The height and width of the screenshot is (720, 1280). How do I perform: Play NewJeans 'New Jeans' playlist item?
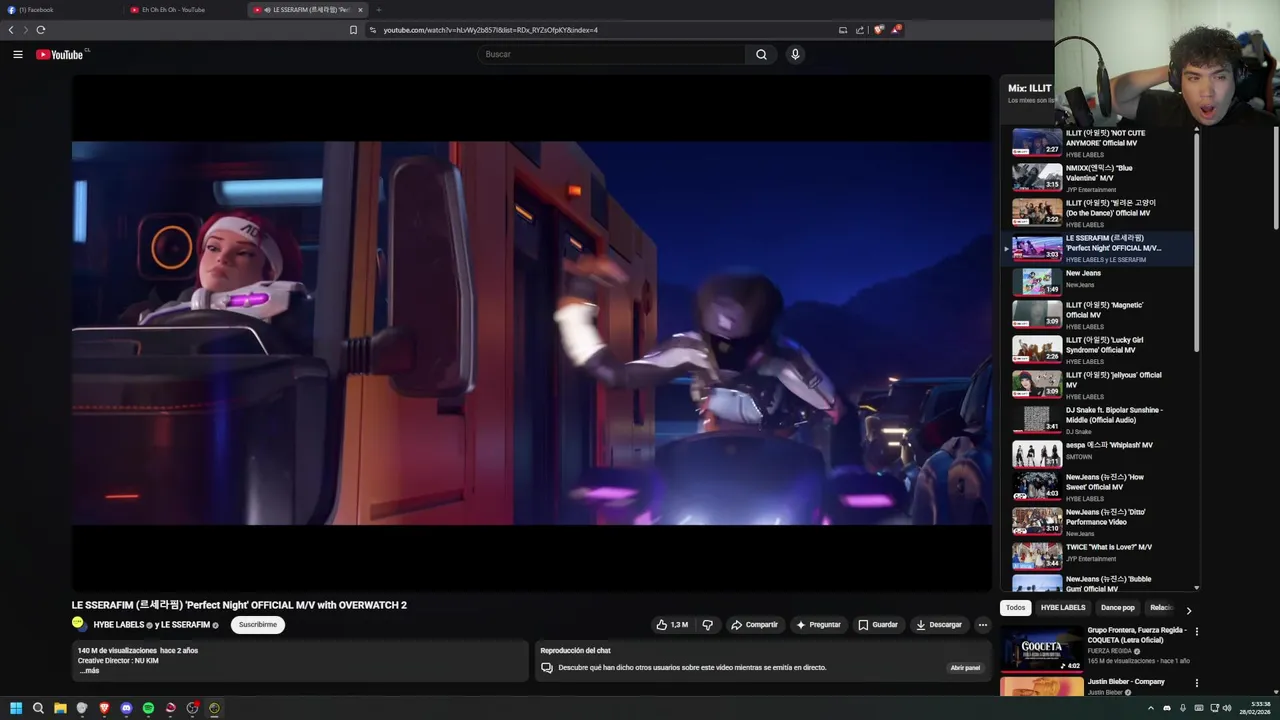[x=1098, y=283]
